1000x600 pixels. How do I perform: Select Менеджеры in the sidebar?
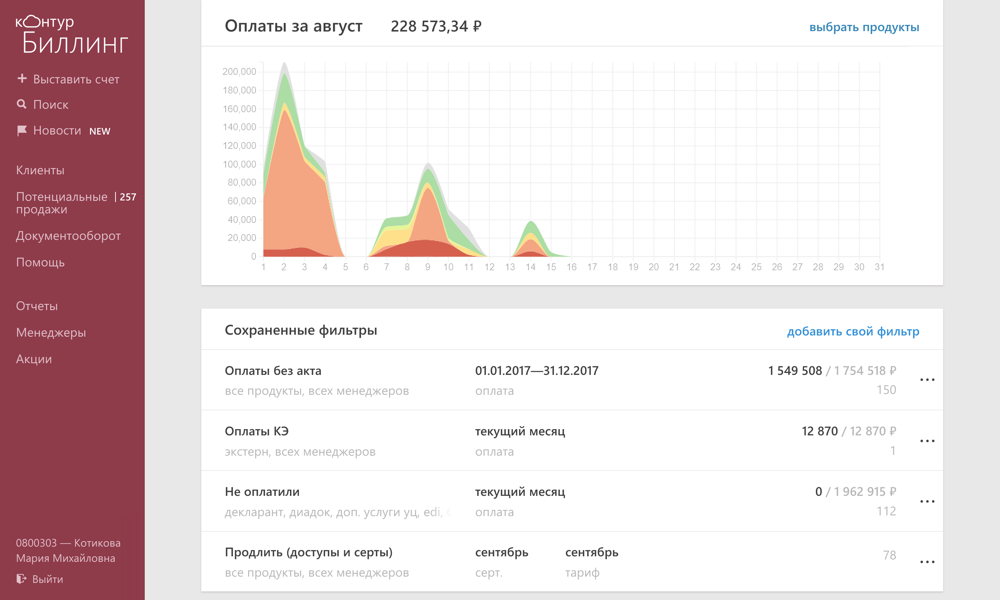51,332
